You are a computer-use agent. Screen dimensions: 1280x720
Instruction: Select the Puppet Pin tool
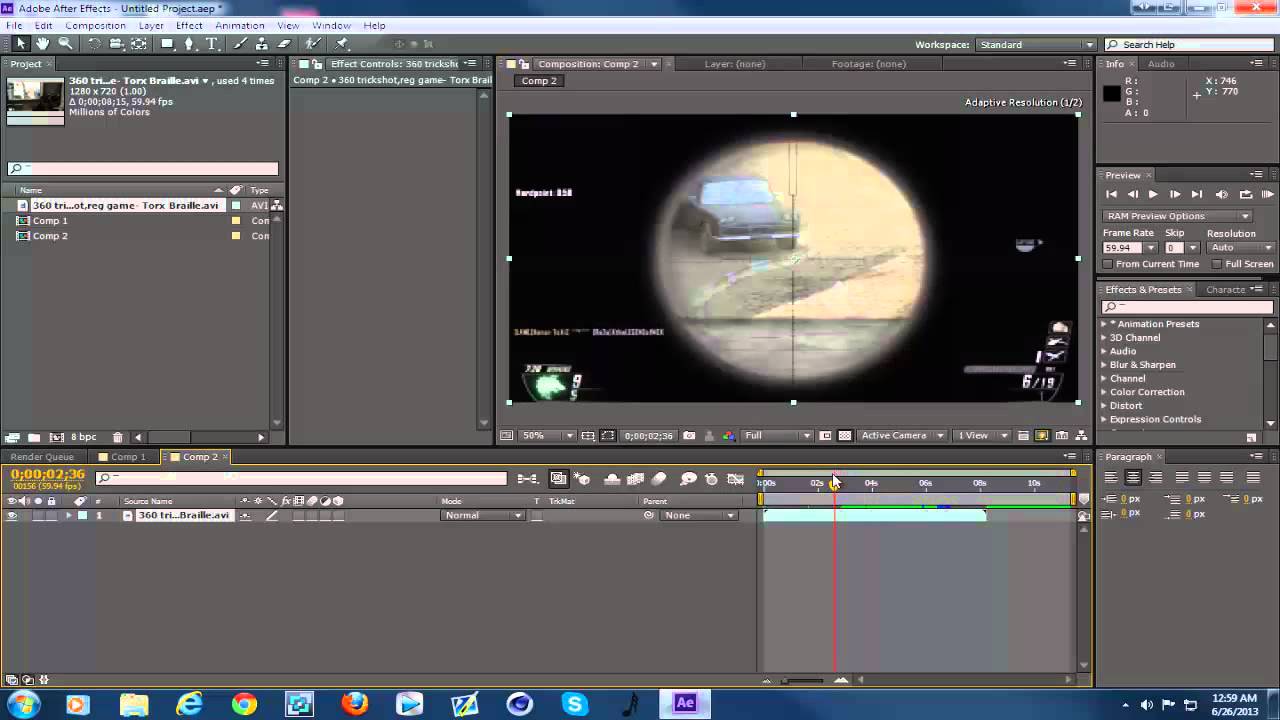(343, 44)
